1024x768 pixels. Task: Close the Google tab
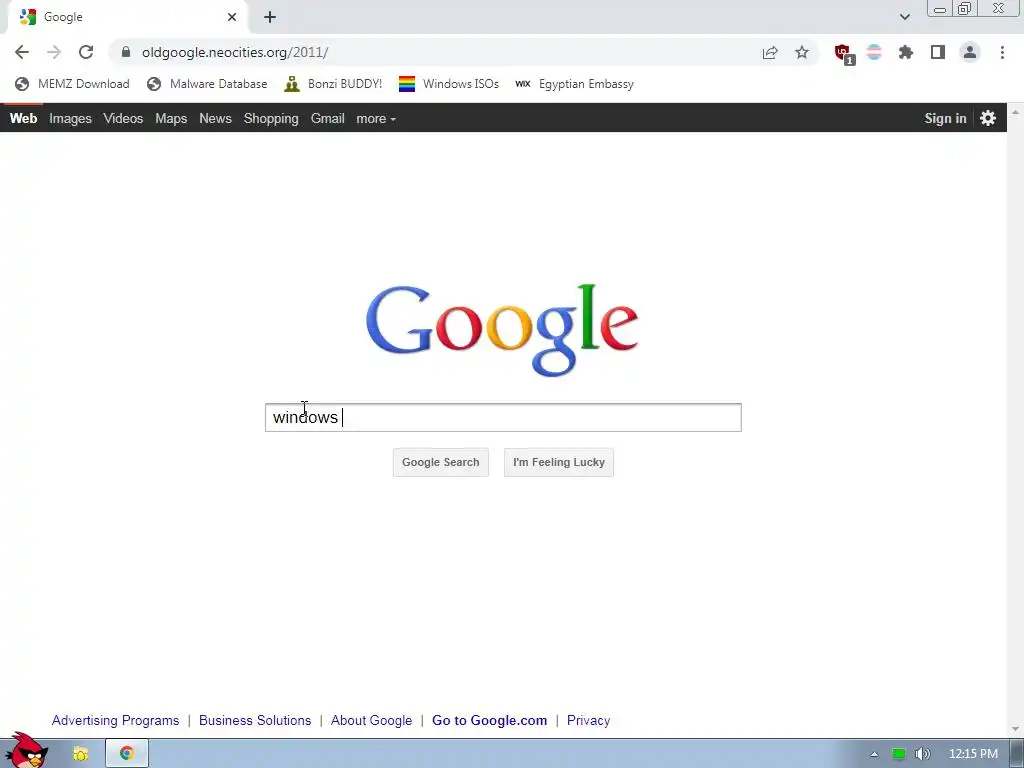(x=232, y=17)
